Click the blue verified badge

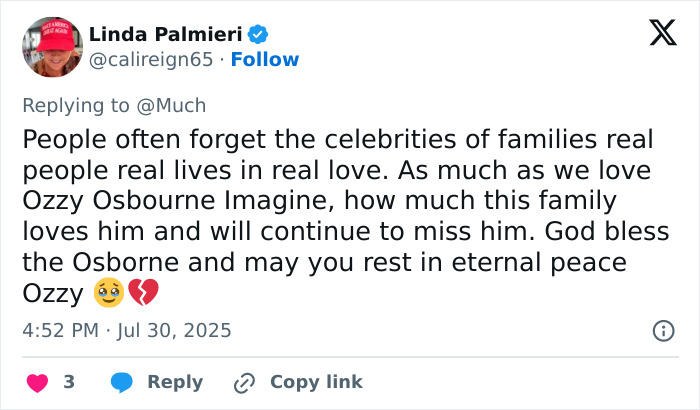258,35
